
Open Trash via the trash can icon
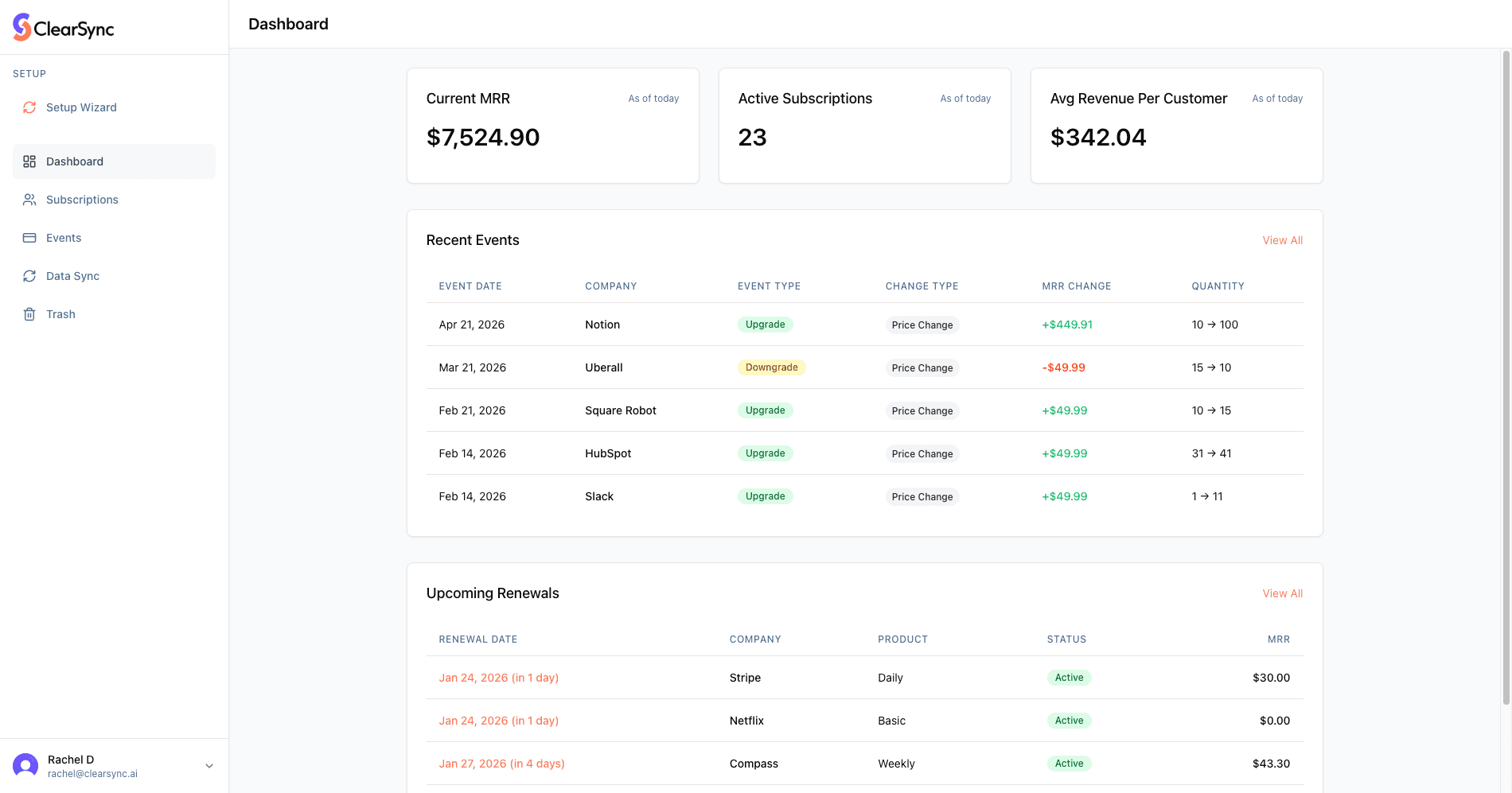[29, 313]
